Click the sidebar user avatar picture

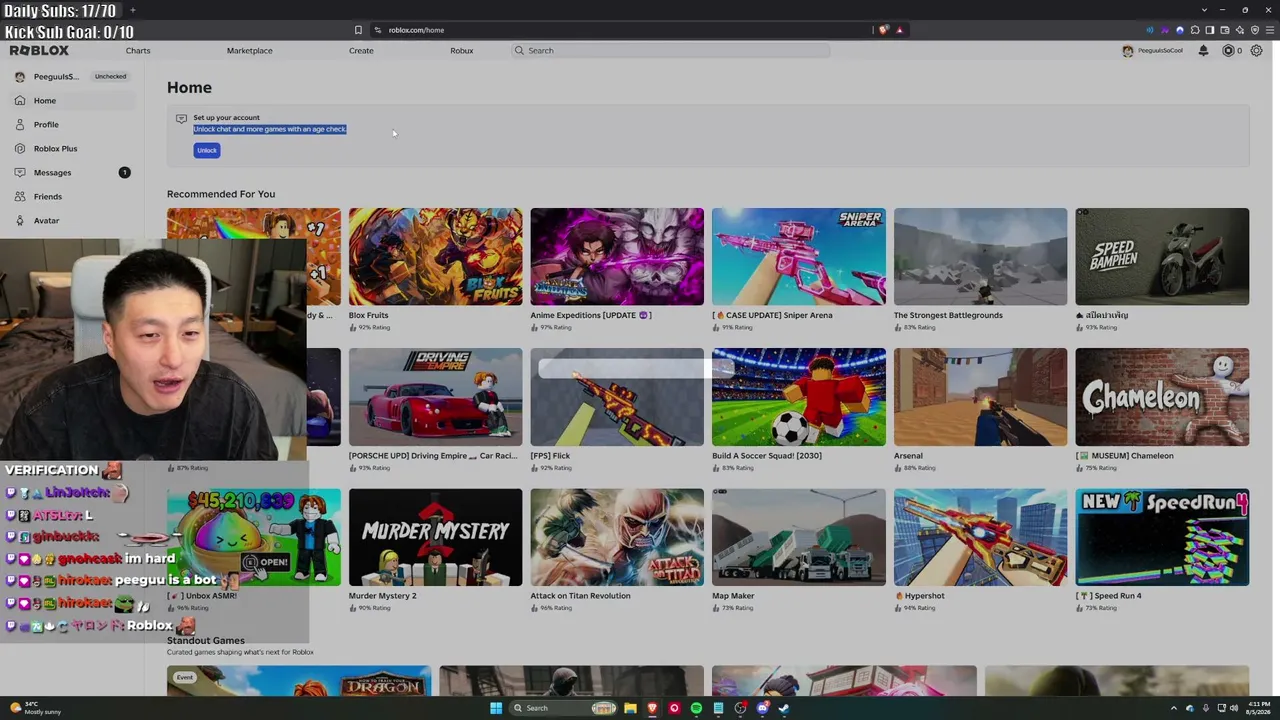pos(19,76)
